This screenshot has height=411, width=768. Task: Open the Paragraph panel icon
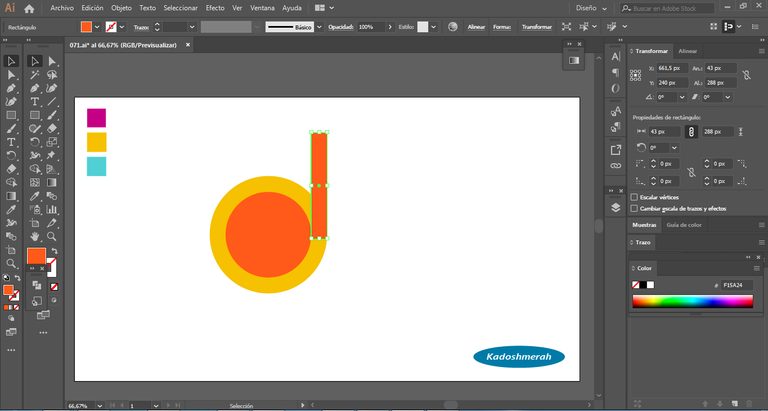pos(616,73)
